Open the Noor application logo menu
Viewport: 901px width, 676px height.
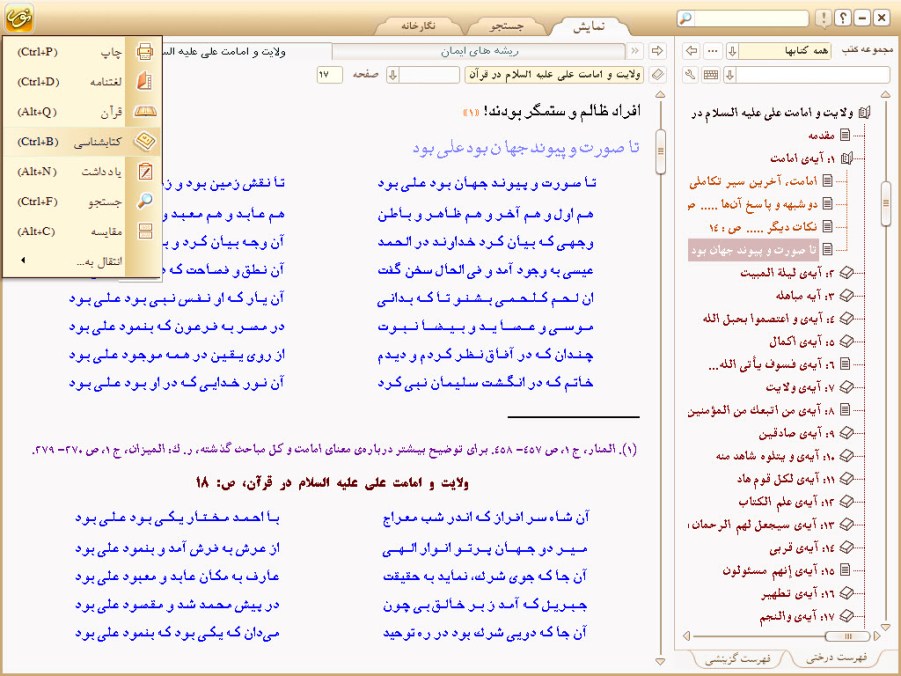[18, 17]
